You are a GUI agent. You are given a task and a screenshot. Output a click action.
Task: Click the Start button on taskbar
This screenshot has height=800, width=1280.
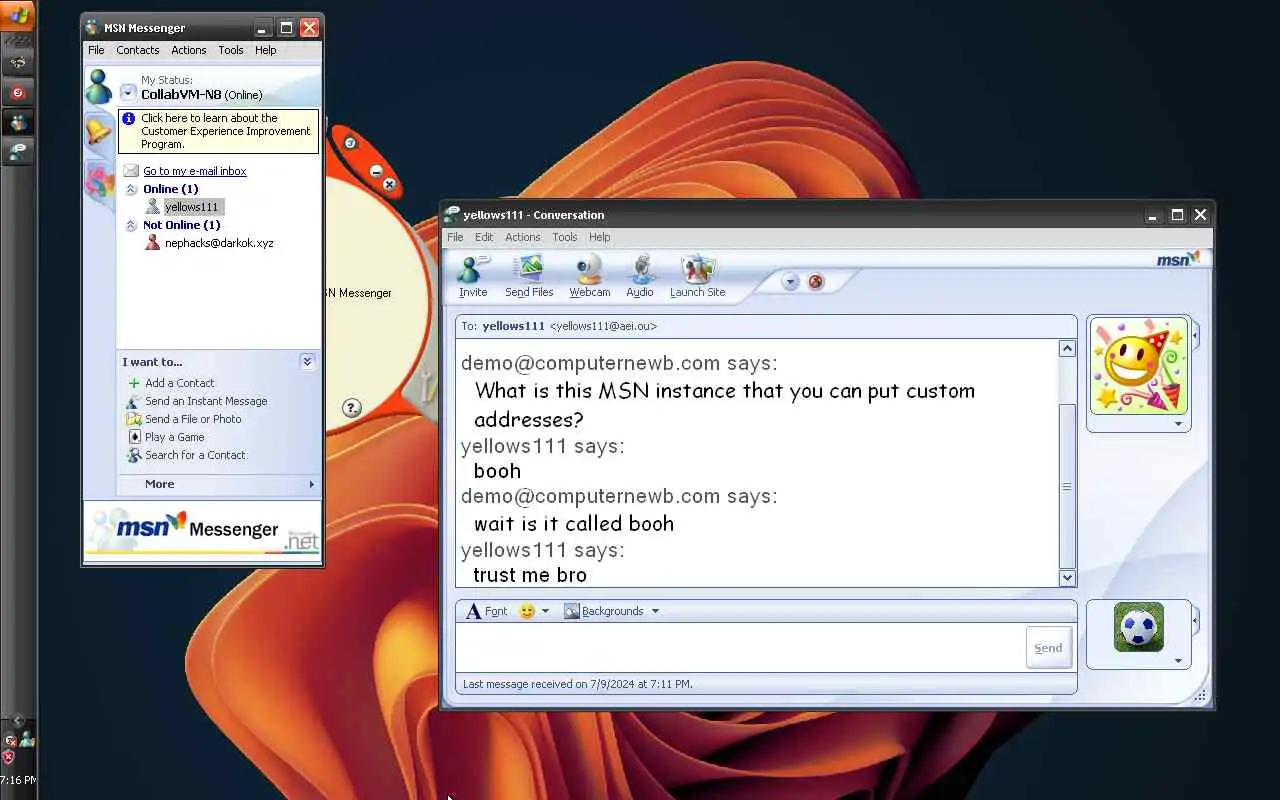(18, 16)
